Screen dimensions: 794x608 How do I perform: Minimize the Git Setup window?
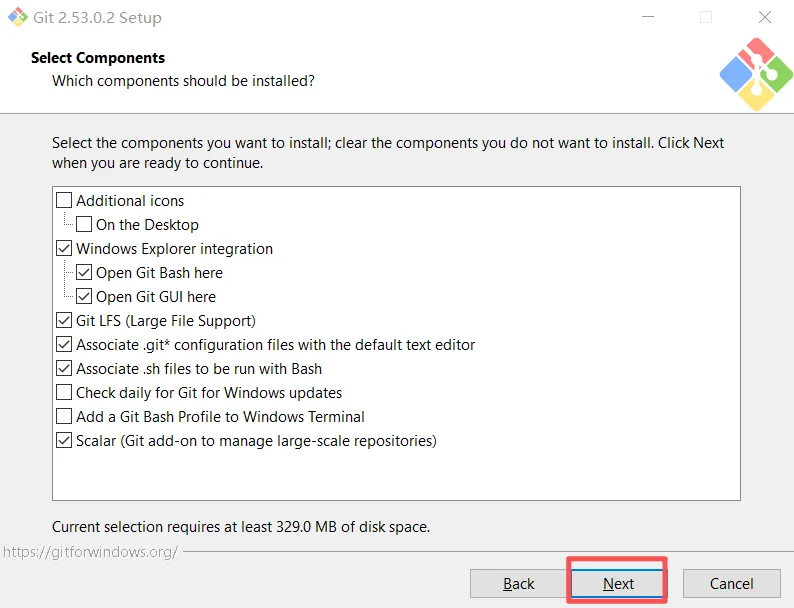click(x=648, y=17)
